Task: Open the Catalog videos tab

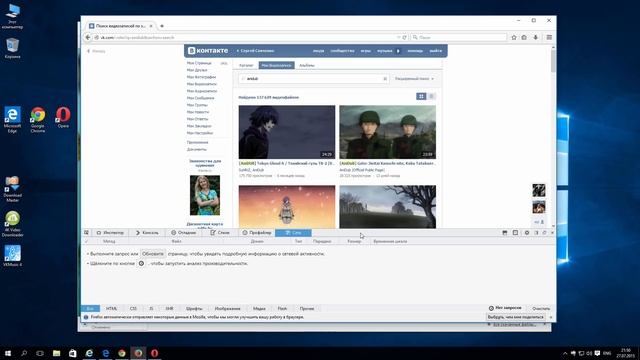Action: click(246, 65)
